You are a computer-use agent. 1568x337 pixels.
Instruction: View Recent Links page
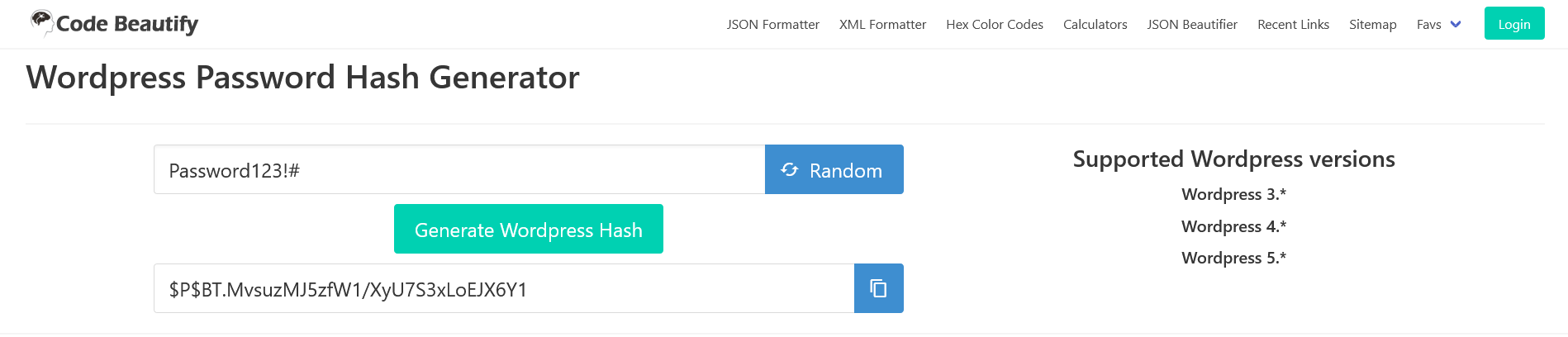[x=1293, y=25]
